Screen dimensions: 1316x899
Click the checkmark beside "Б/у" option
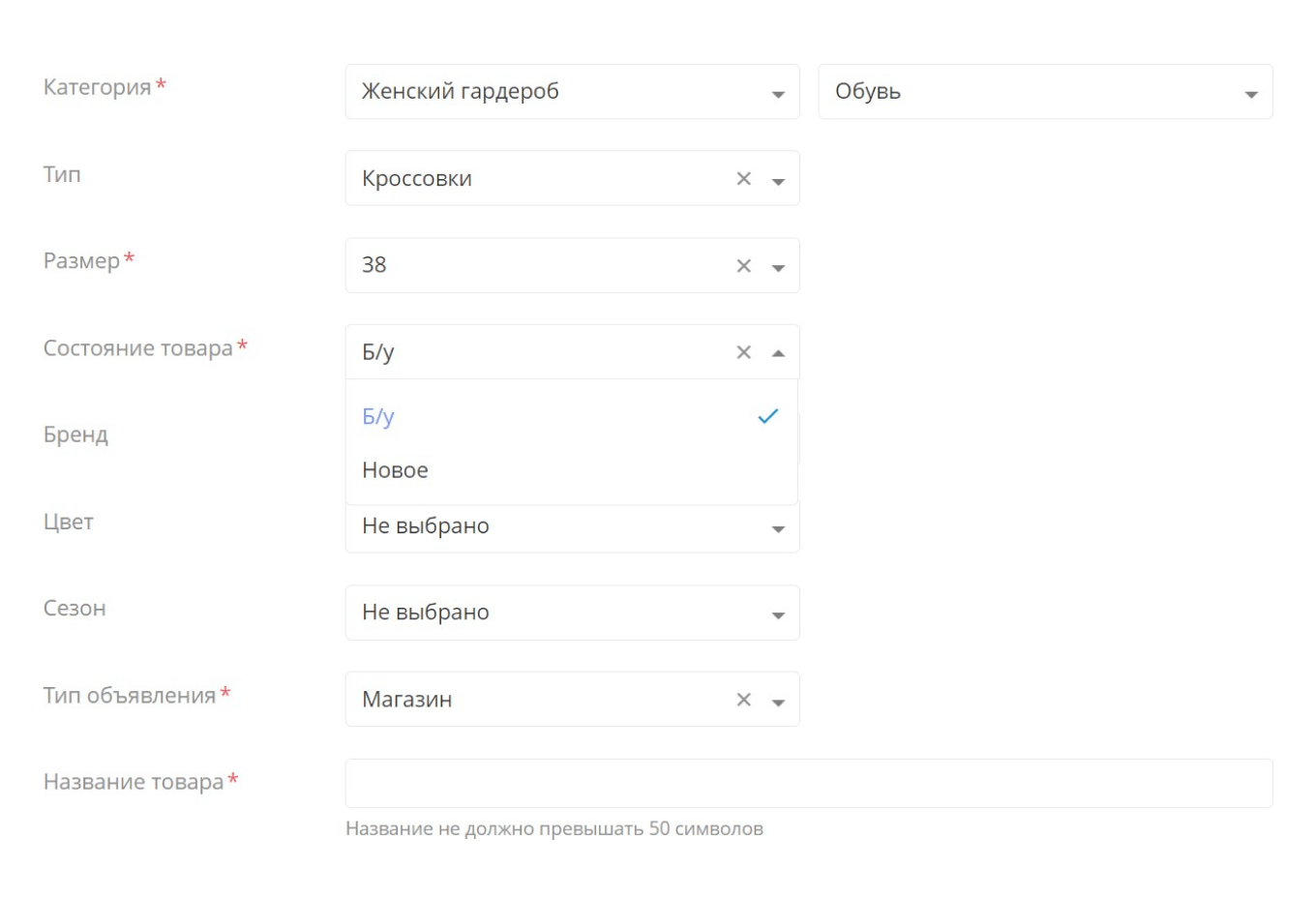[768, 415]
